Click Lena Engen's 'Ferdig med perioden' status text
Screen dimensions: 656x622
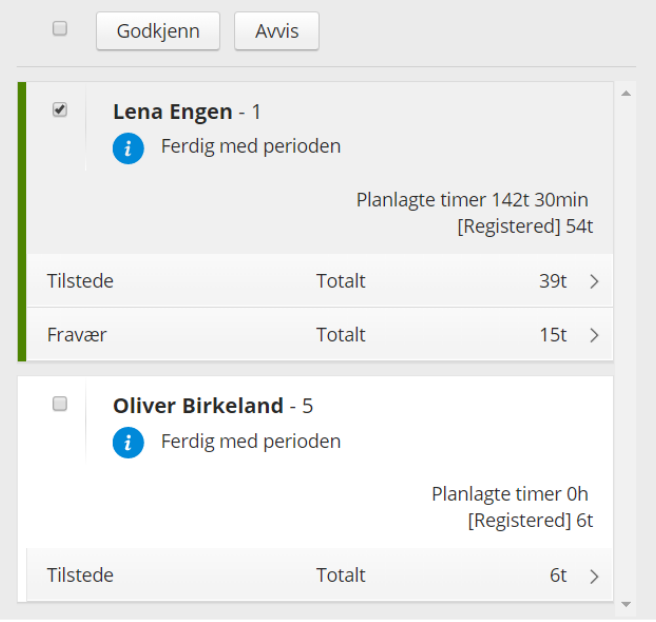(251, 147)
